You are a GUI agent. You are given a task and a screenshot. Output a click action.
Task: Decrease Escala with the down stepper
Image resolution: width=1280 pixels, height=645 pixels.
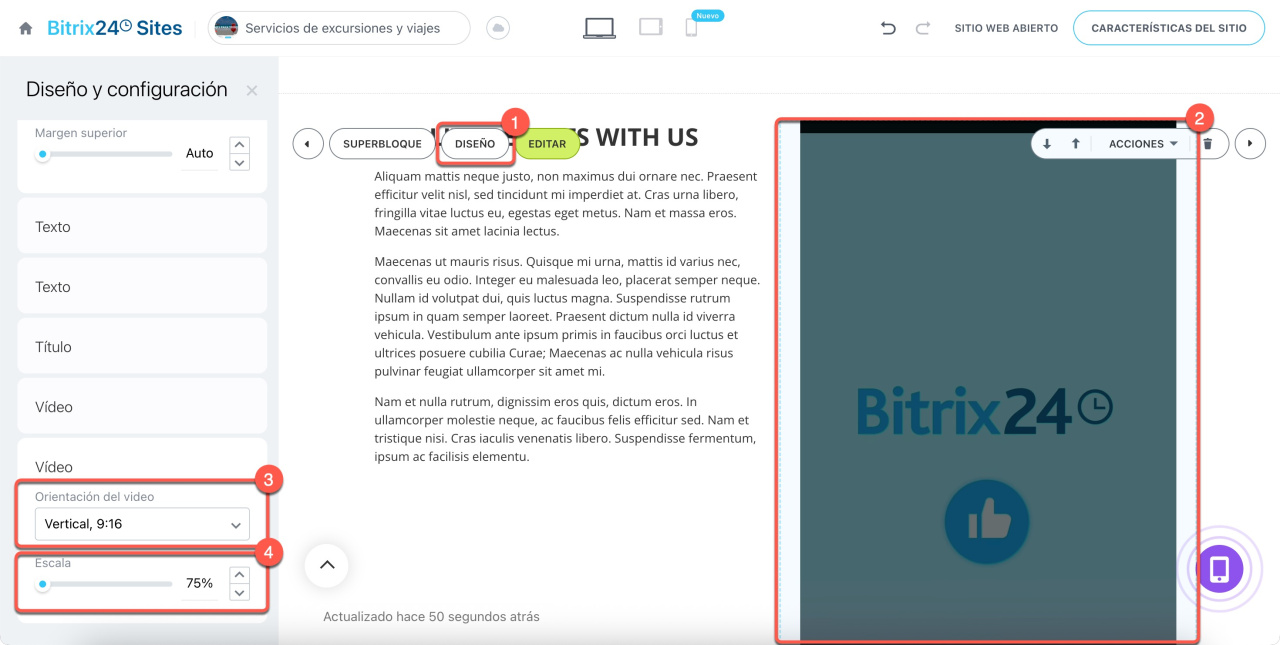coord(239,592)
